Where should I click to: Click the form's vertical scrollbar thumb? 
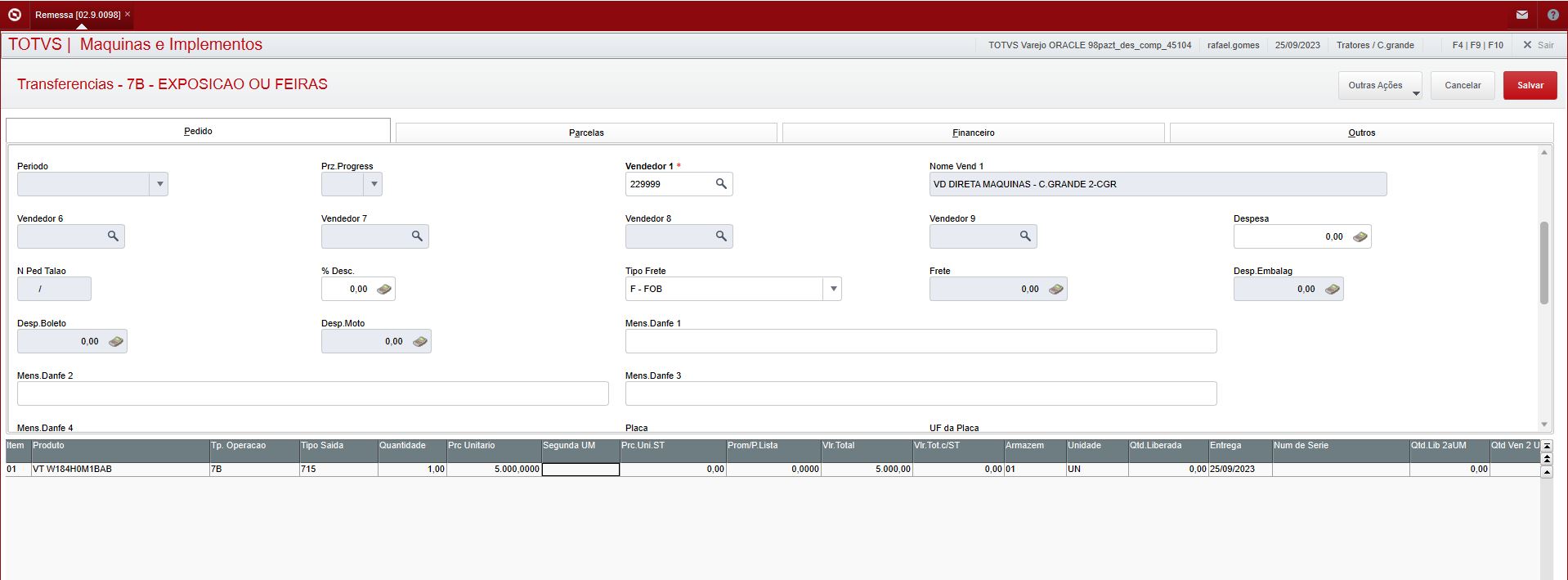coord(1544,263)
